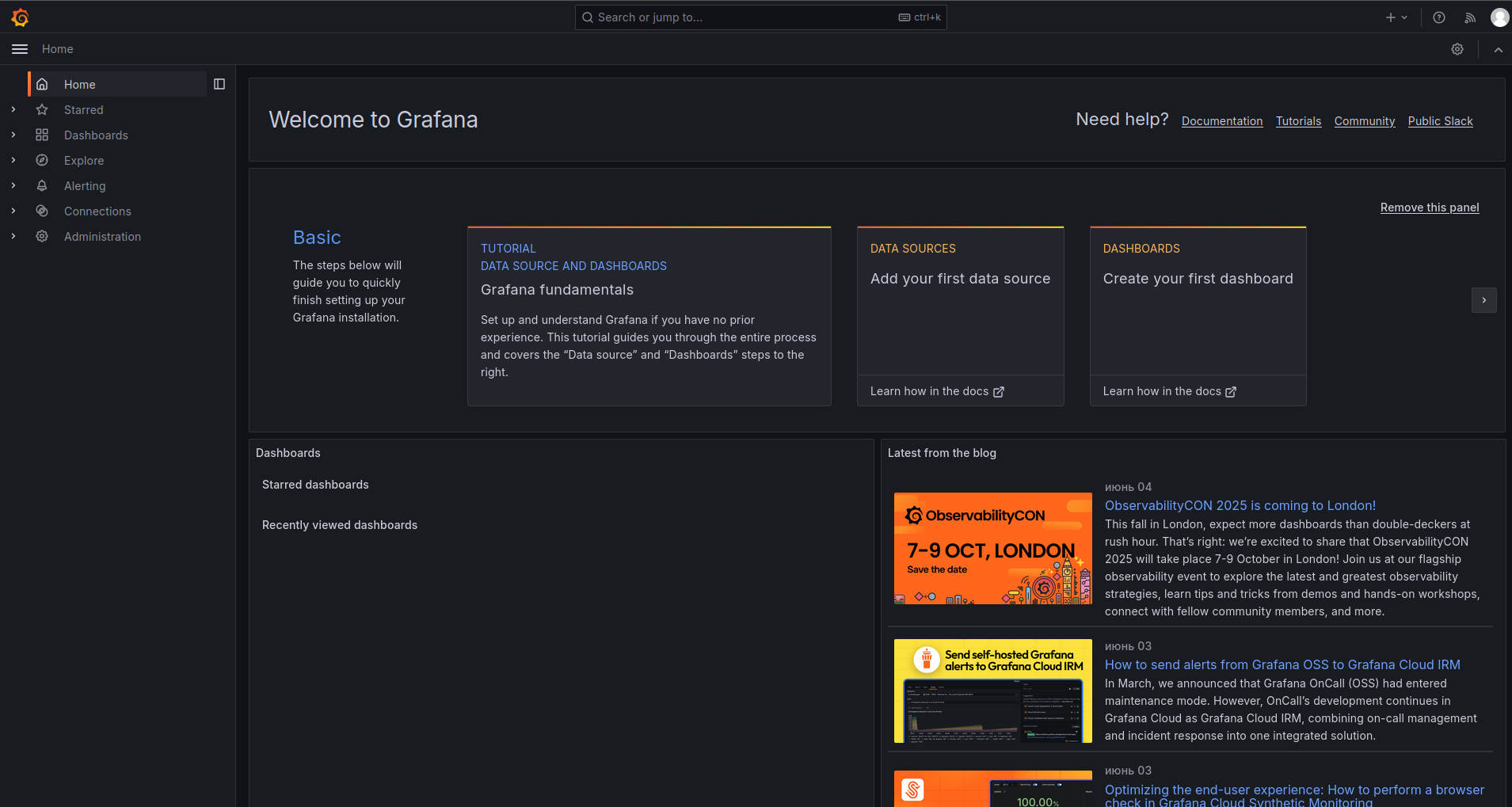Open the user profile avatar
This screenshot has width=1512, height=807.
pyautogui.click(x=1499, y=17)
